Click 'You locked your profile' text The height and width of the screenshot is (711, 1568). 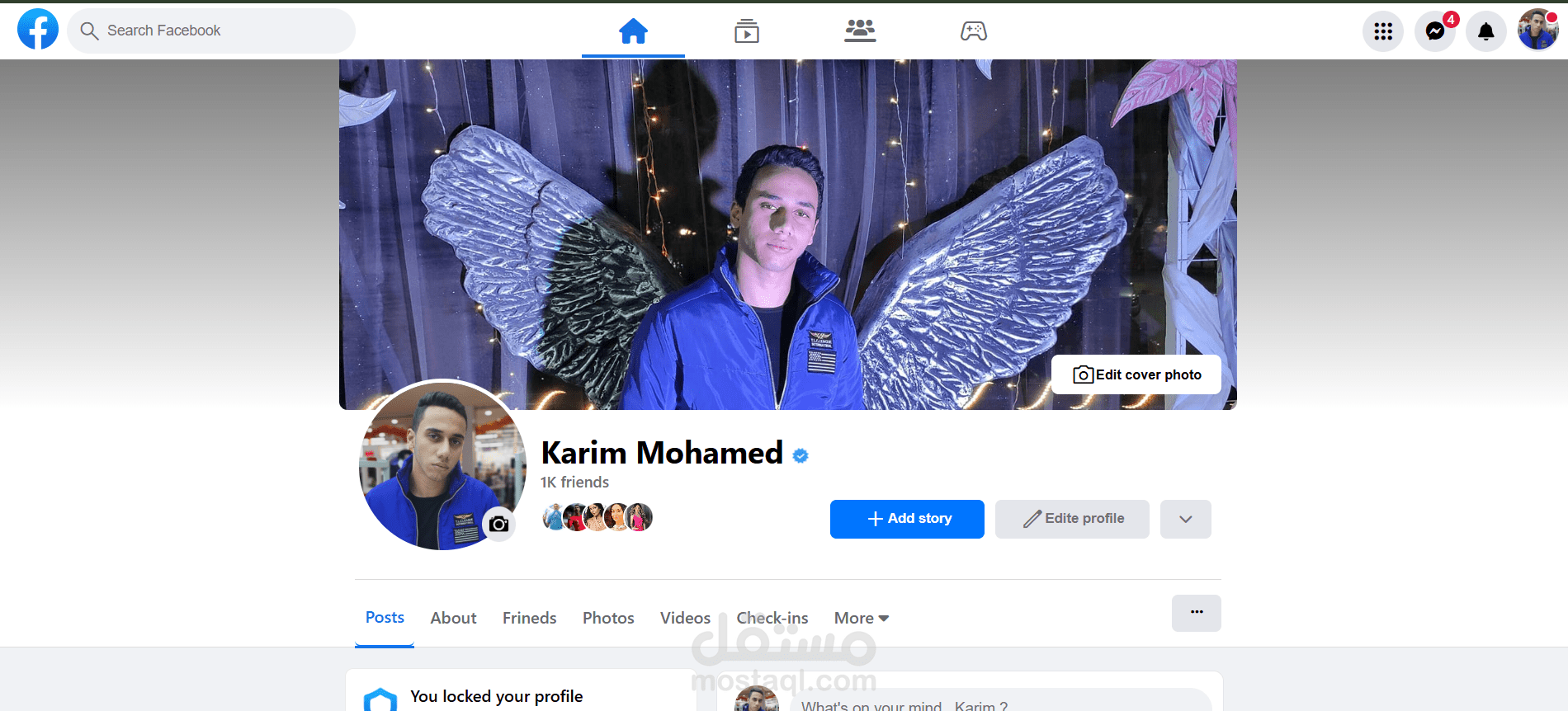pos(497,696)
